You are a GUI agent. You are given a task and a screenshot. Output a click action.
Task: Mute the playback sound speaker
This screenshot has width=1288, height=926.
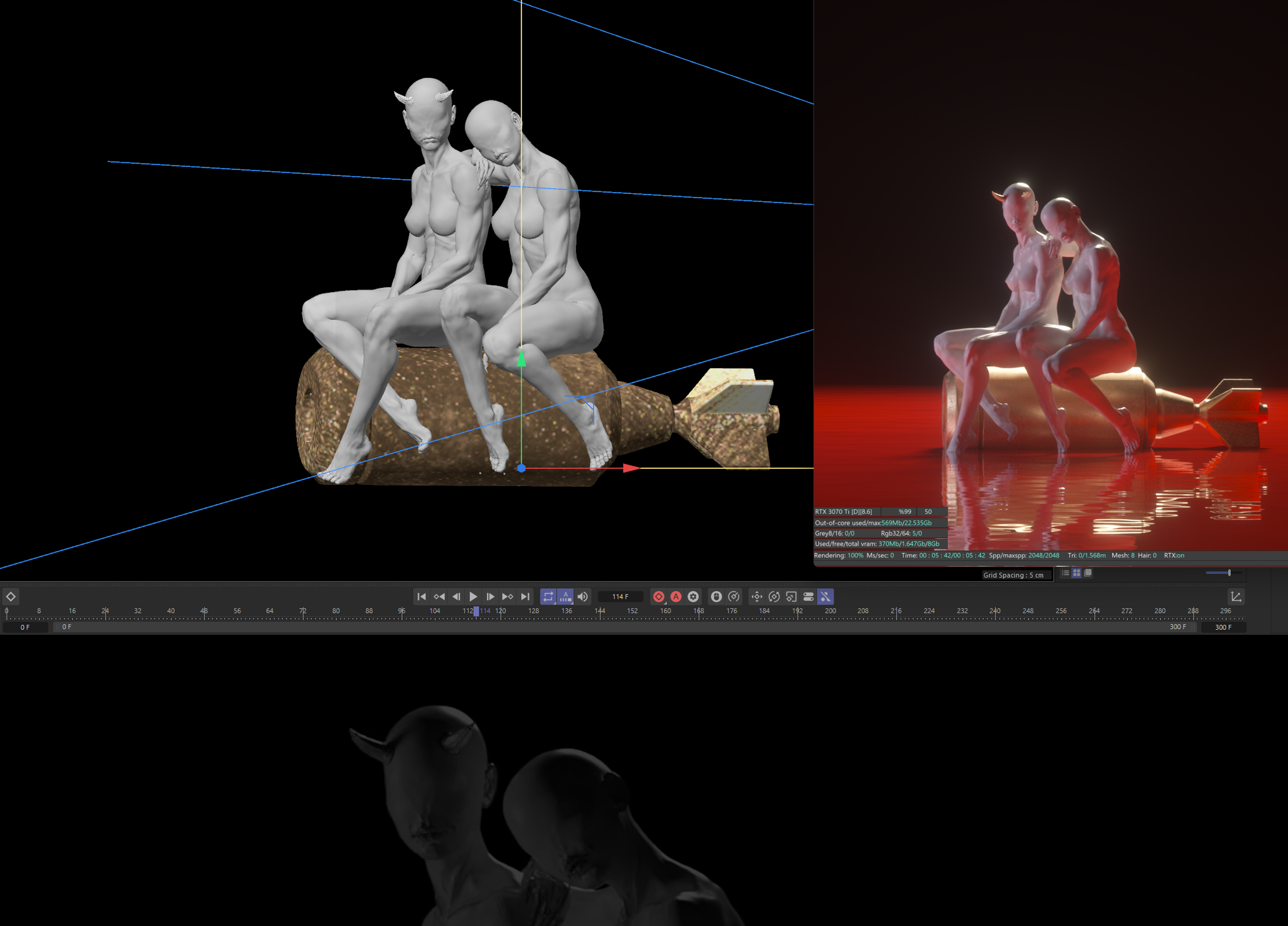[583, 597]
